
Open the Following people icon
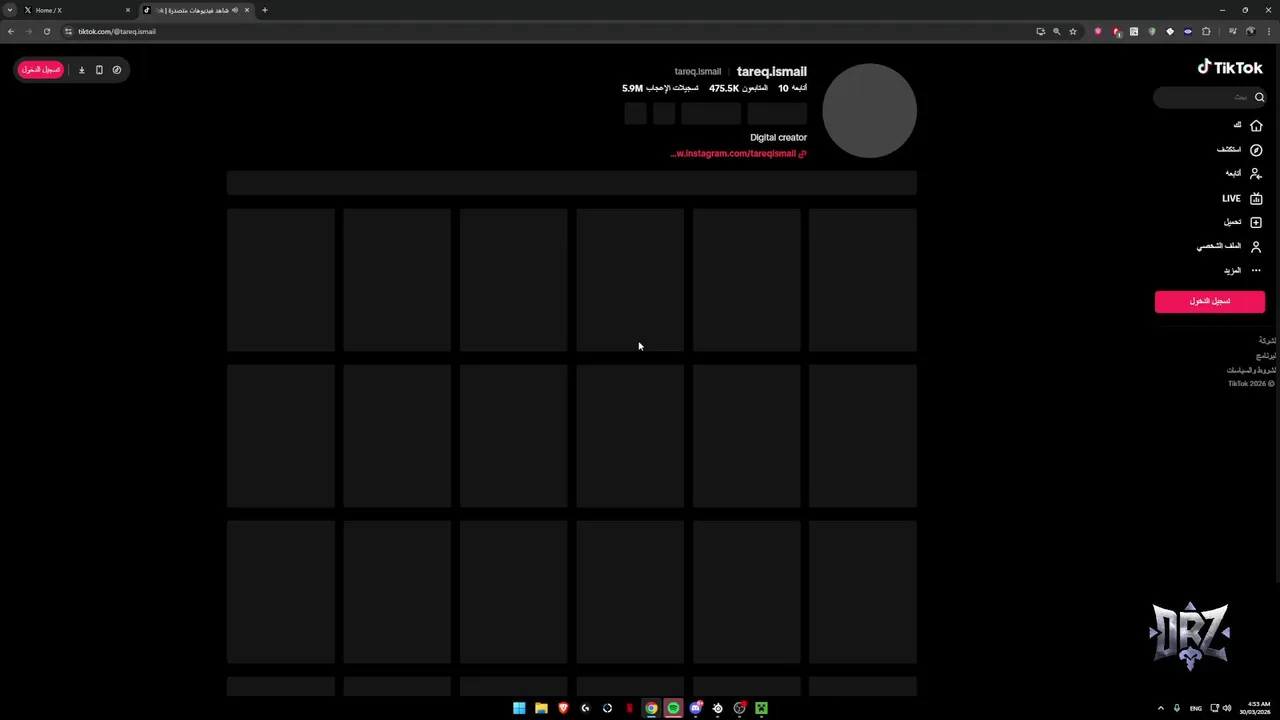(x=1256, y=174)
